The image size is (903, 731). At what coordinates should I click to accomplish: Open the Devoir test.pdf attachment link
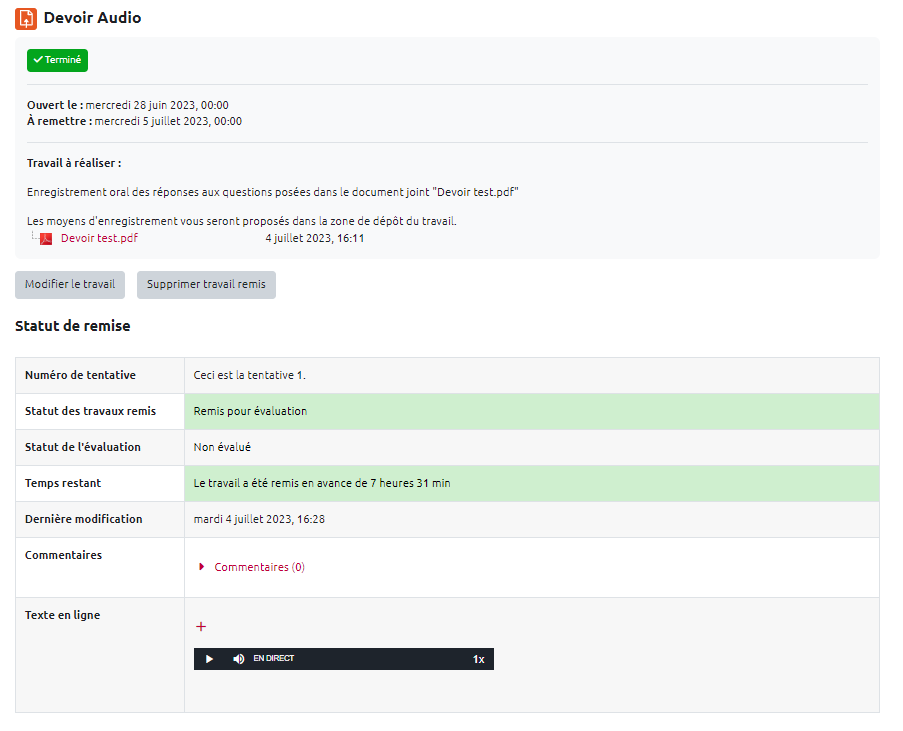tap(99, 238)
